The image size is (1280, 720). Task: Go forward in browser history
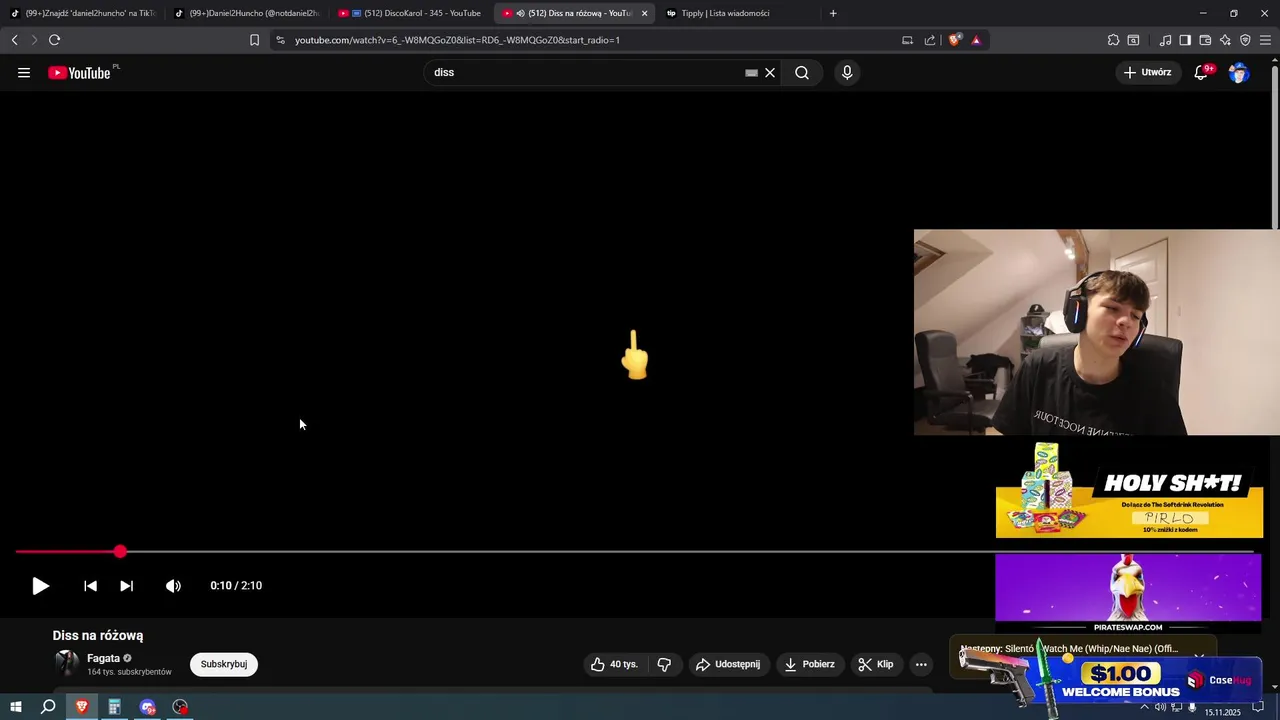point(34,40)
